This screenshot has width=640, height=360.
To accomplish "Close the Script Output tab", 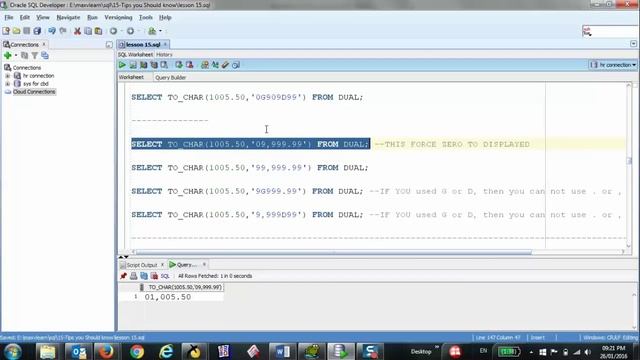I will pos(162,265).
